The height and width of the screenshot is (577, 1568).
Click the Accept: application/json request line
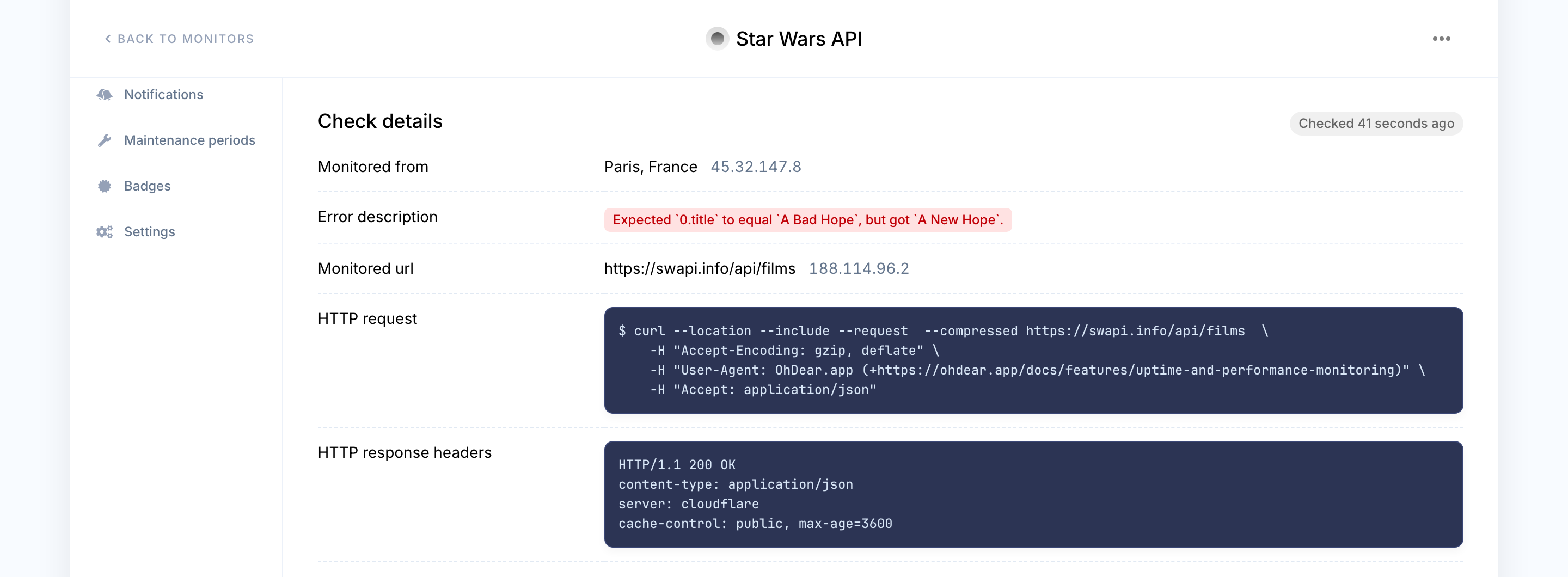click(x=763, y=390)
